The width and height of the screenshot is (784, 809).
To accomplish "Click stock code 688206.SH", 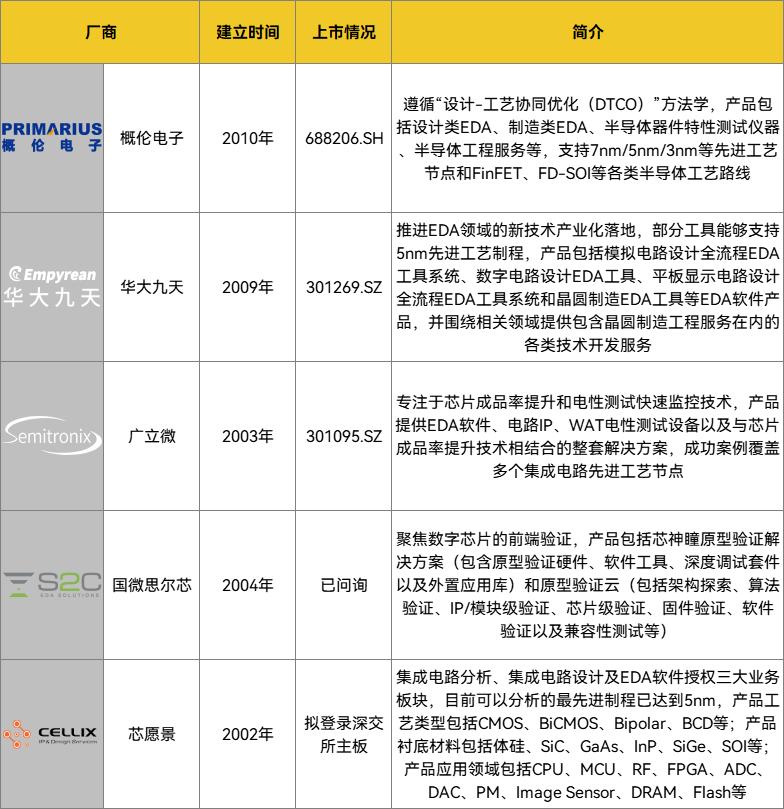I will [344, 138].
